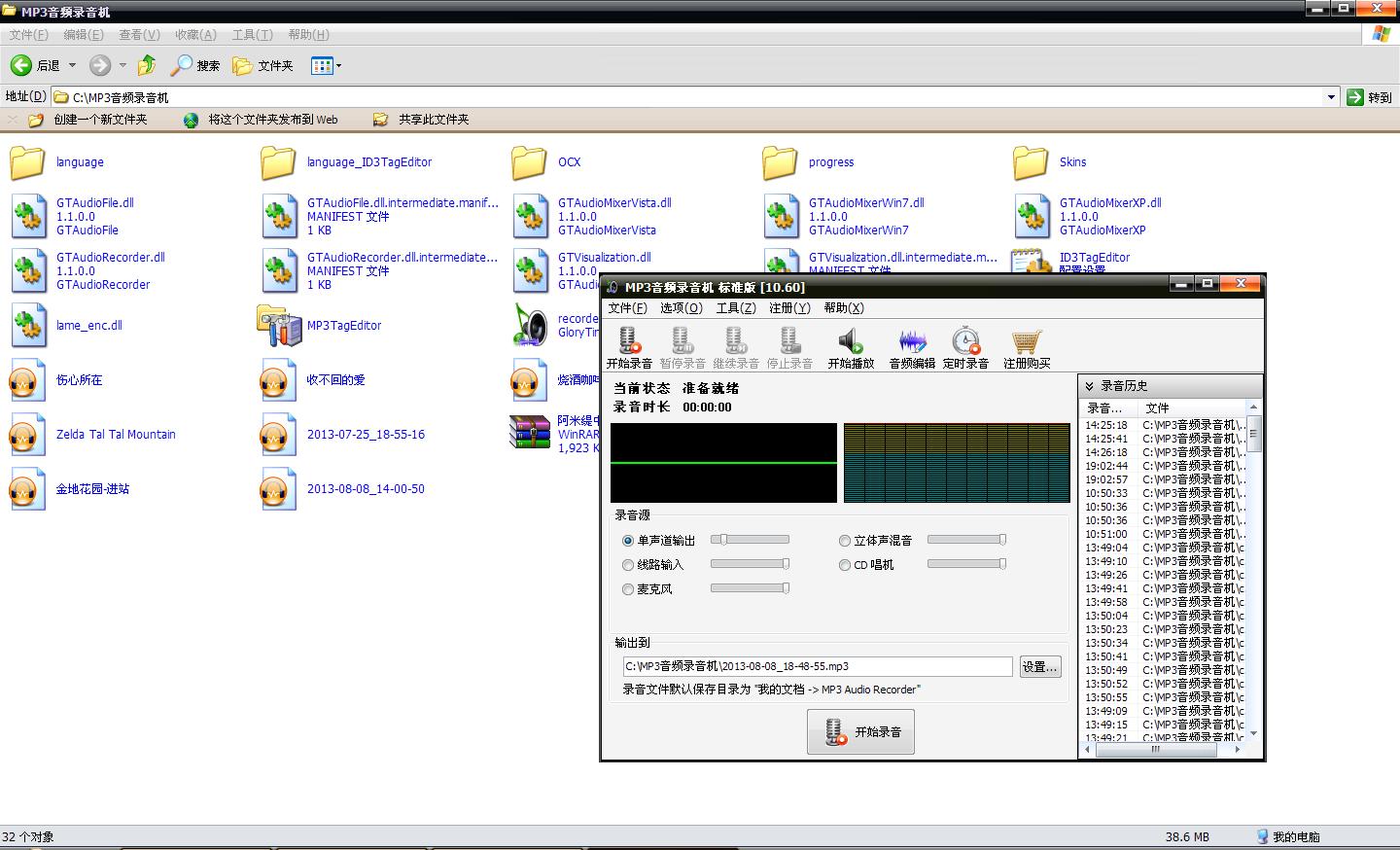Click the 转到 go button

point(1370,97)
